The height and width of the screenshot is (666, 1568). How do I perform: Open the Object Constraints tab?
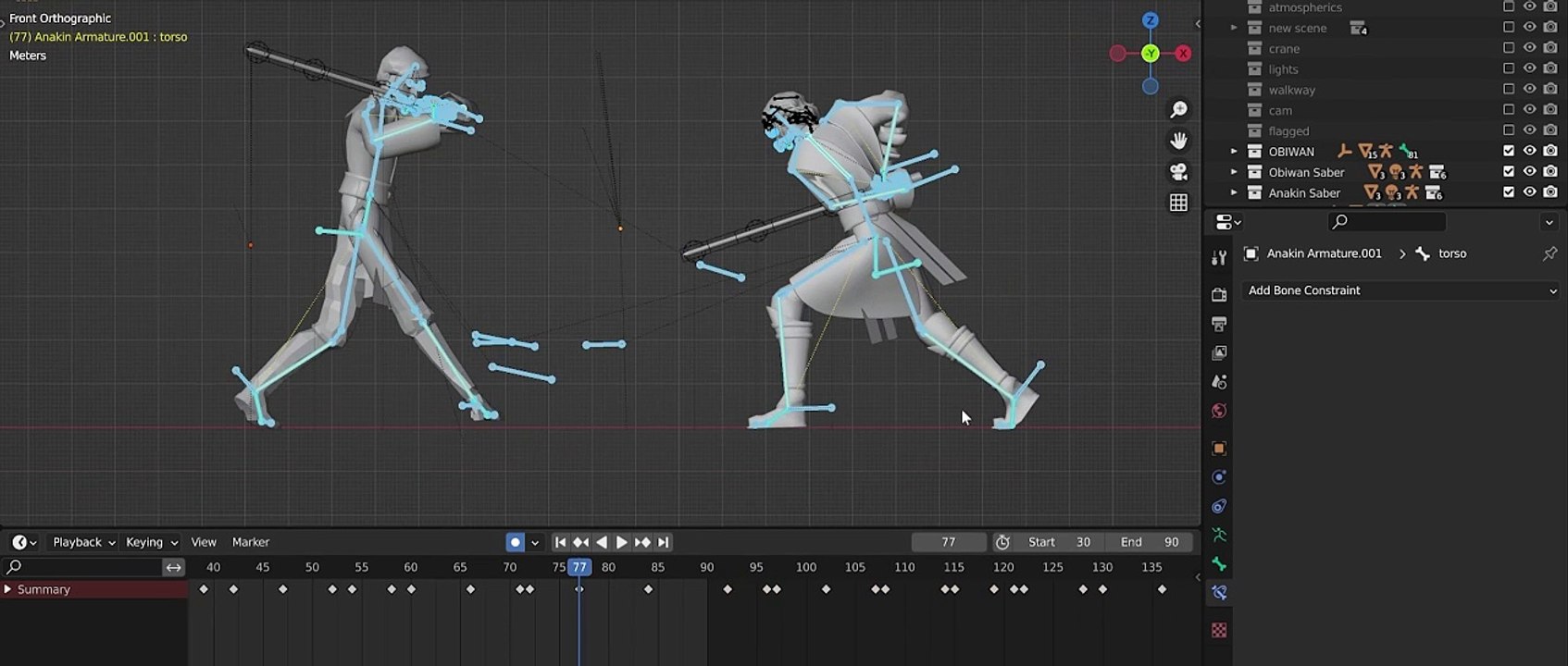[x=1219, y=506]
